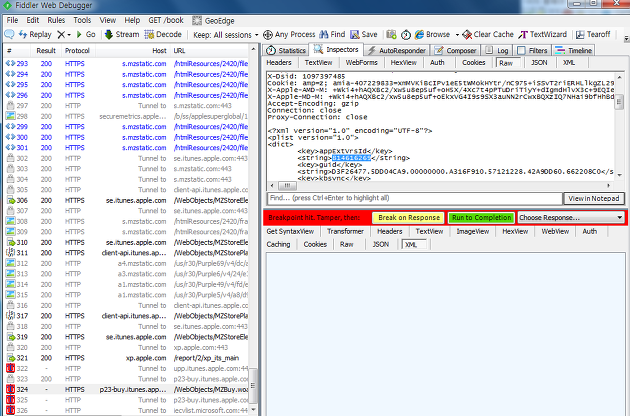Viewport: 630px width, 416px height.
Task: Open the Browse dropdown arrow
Action: [x=457, y=35]
